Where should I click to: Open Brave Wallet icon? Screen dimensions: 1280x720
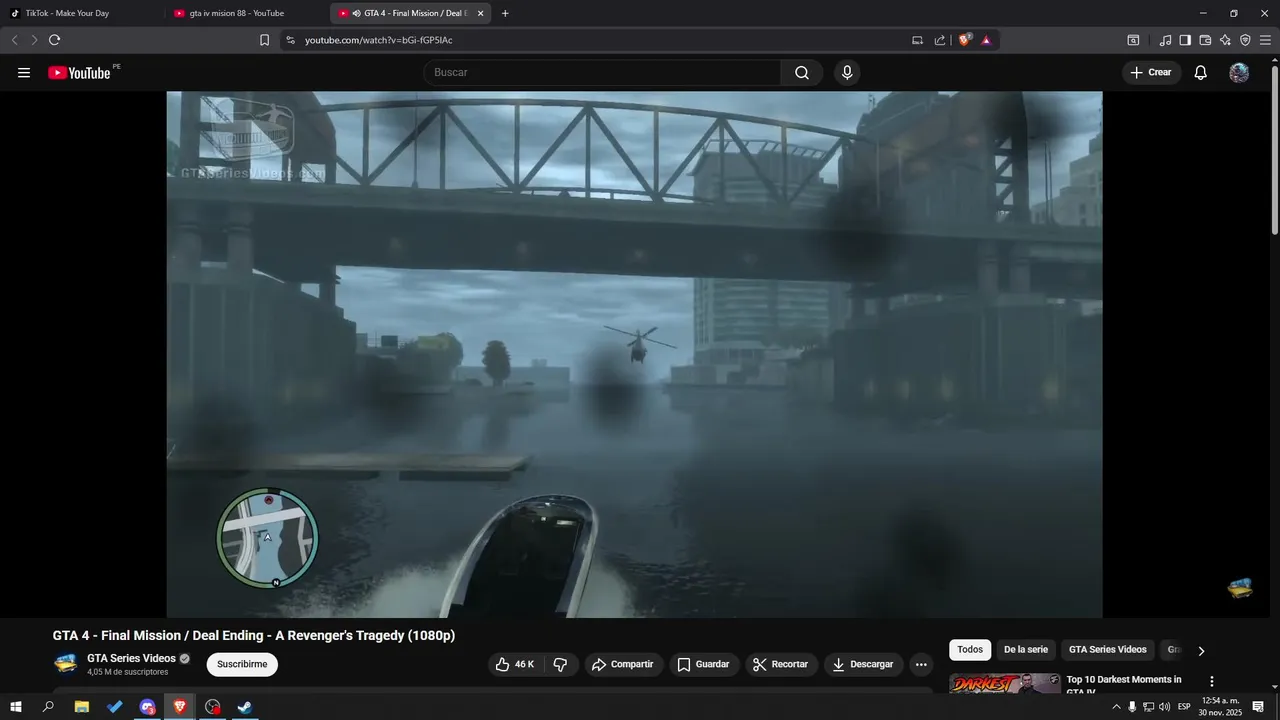click(x=1205, y=40)
